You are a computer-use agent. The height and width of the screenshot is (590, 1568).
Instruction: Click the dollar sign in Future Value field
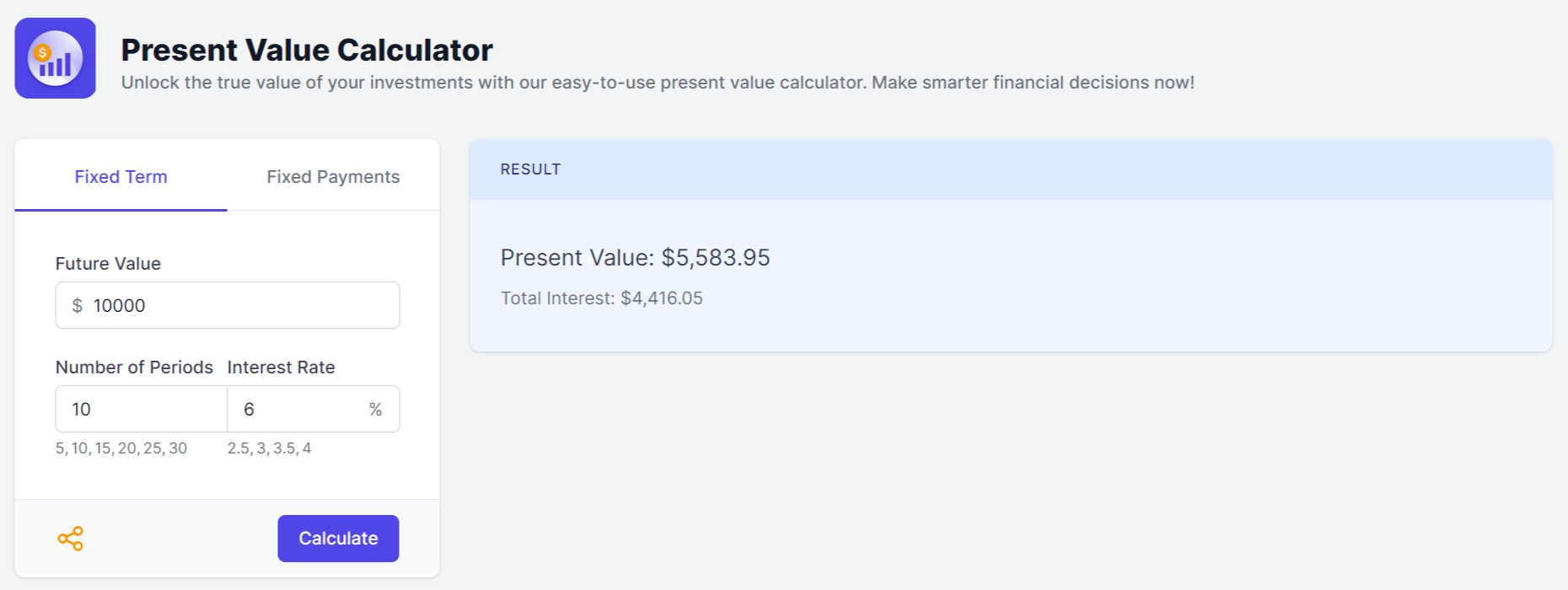point(78,306)
